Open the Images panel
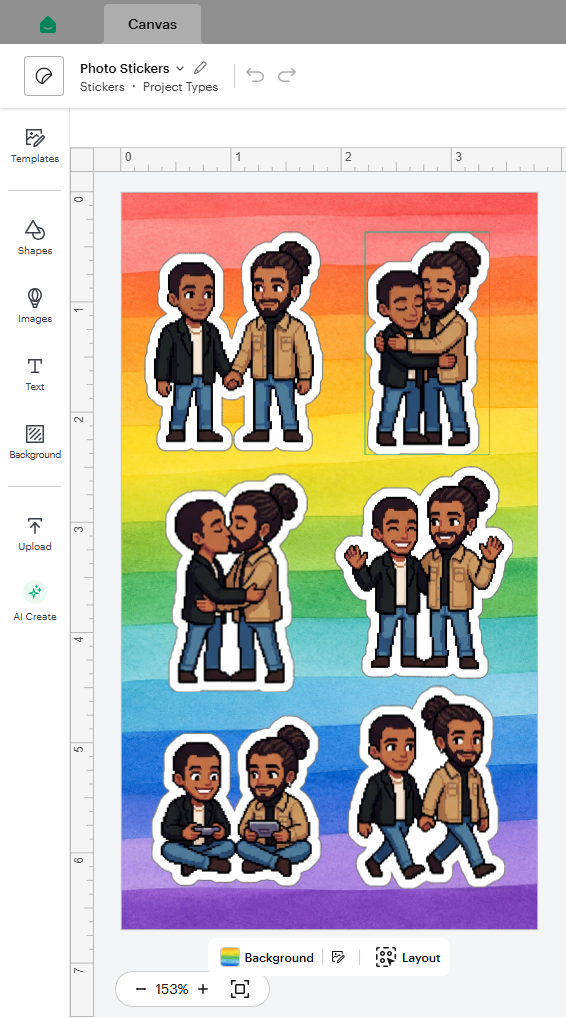The image size is (566, 1018). [34, 306]
